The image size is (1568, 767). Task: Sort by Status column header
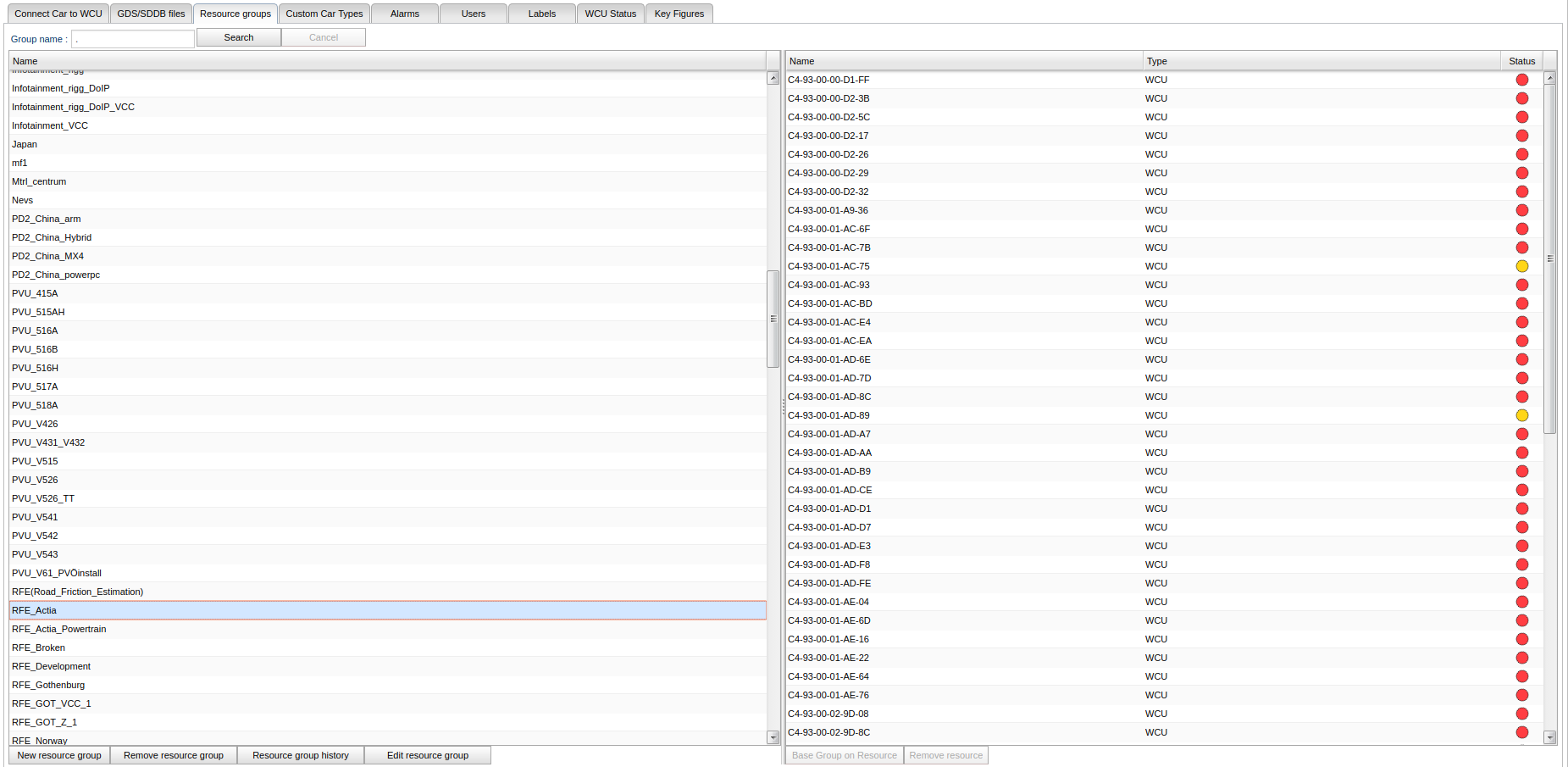point(1521,61)
